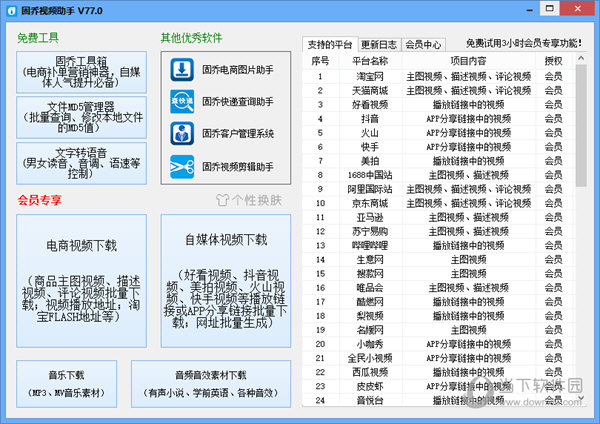The width and height of the screenshot is (600, 424).
Task: Select the 美拍 row
Action: (x=439, y=161)
